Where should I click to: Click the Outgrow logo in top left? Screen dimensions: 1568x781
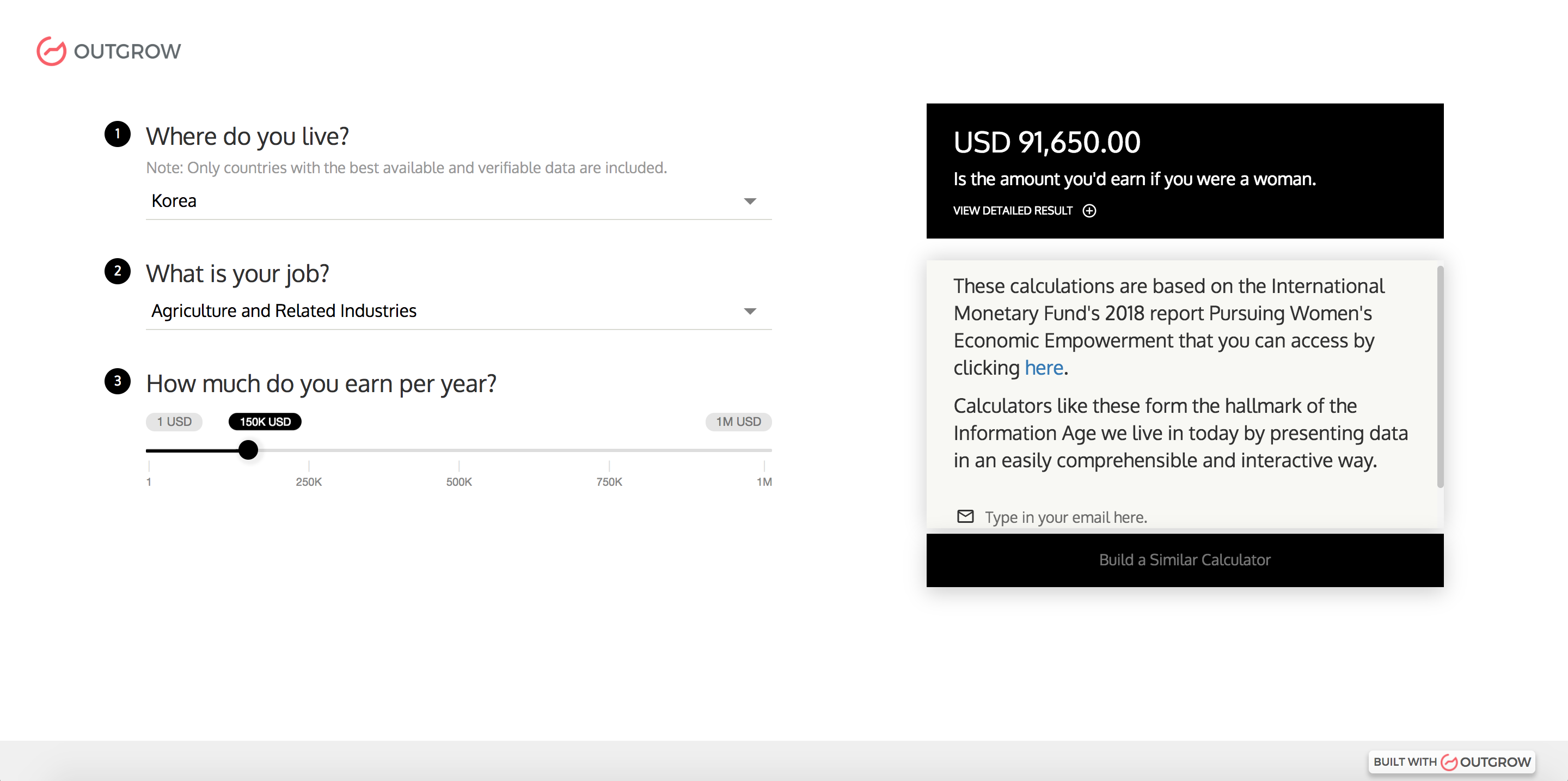108,51
